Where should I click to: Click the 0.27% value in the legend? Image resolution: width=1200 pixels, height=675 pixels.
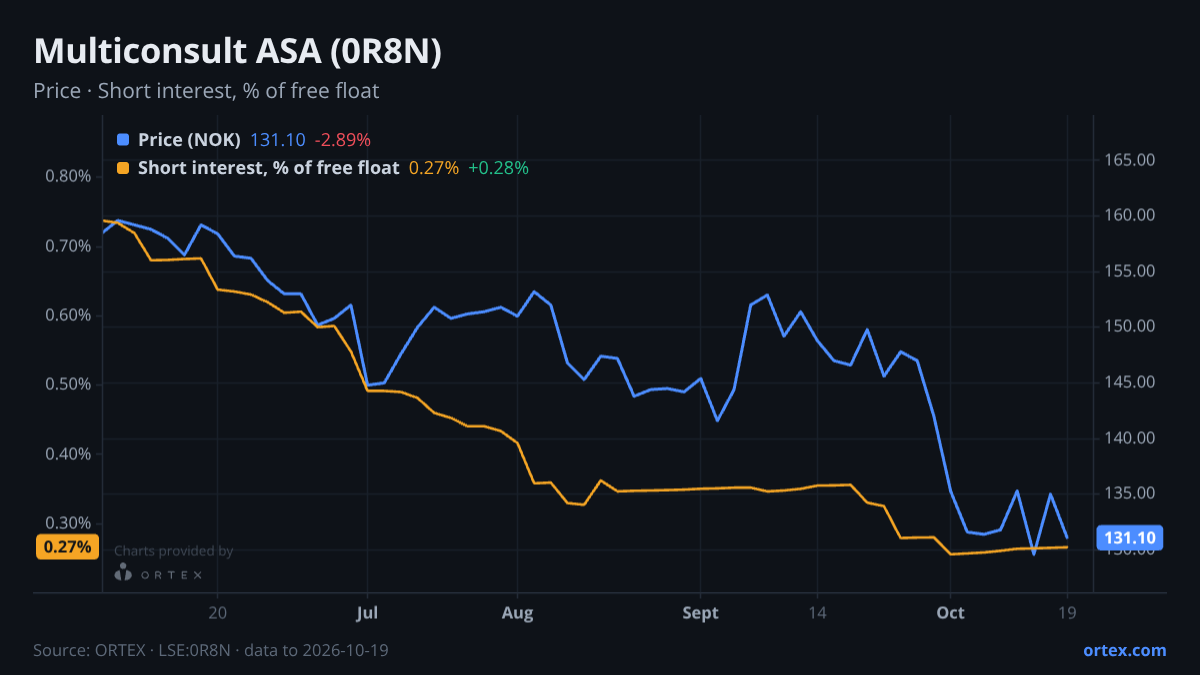434,168
